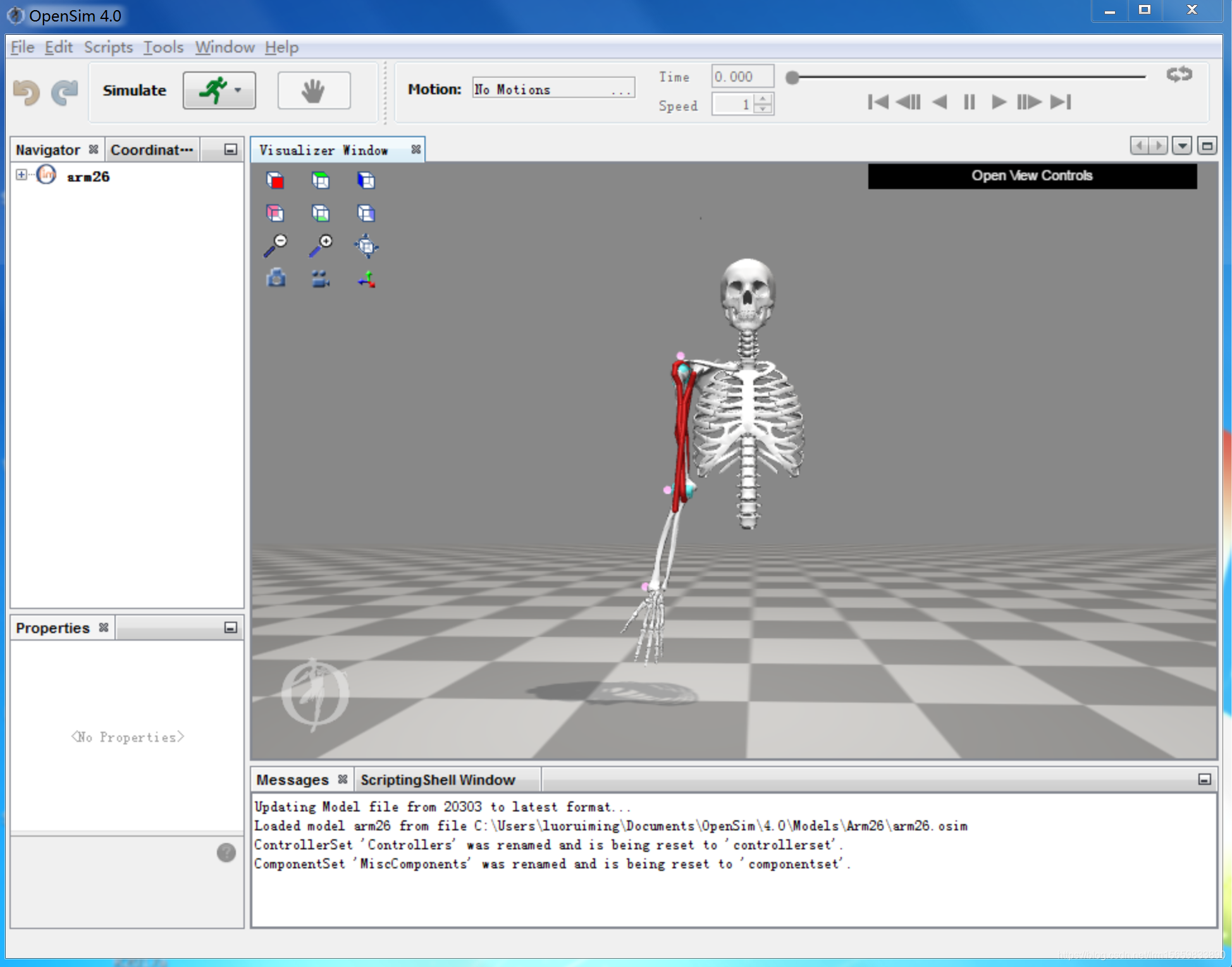Expand the arm26 model in the Navigator
Screen dimensions: 1232x967
(x=21, y=176)
